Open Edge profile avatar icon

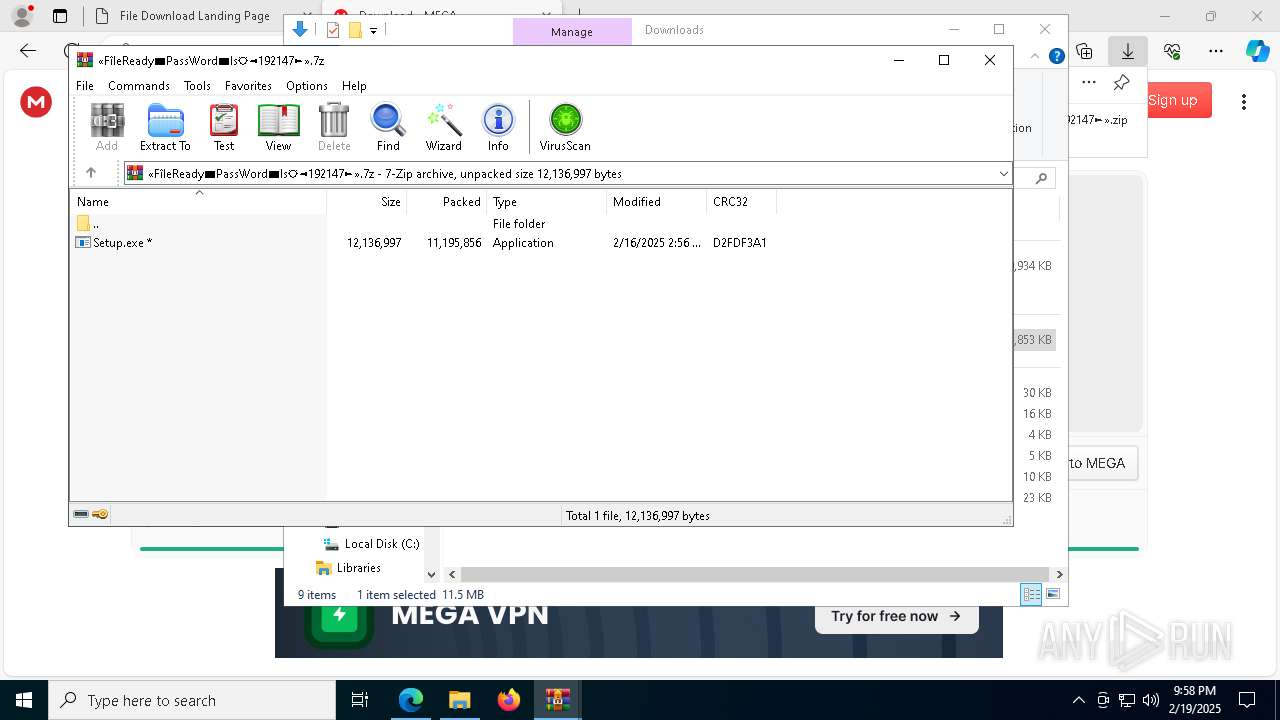pyautogui.click(x=21, y=16)
